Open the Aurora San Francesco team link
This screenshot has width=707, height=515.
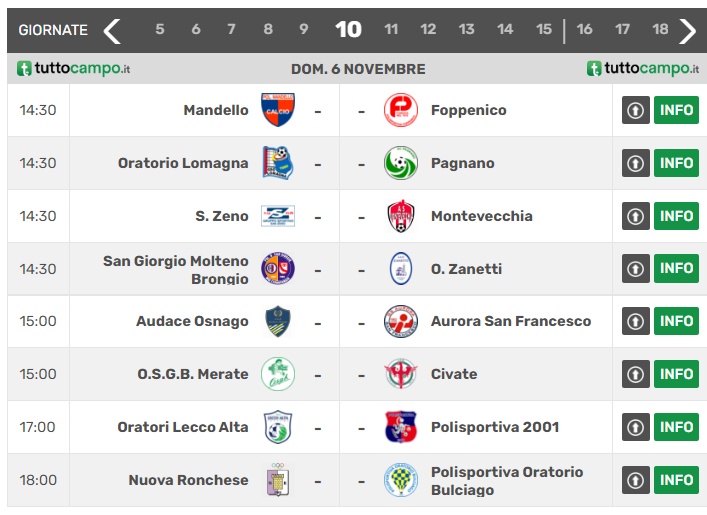[511, 321]
